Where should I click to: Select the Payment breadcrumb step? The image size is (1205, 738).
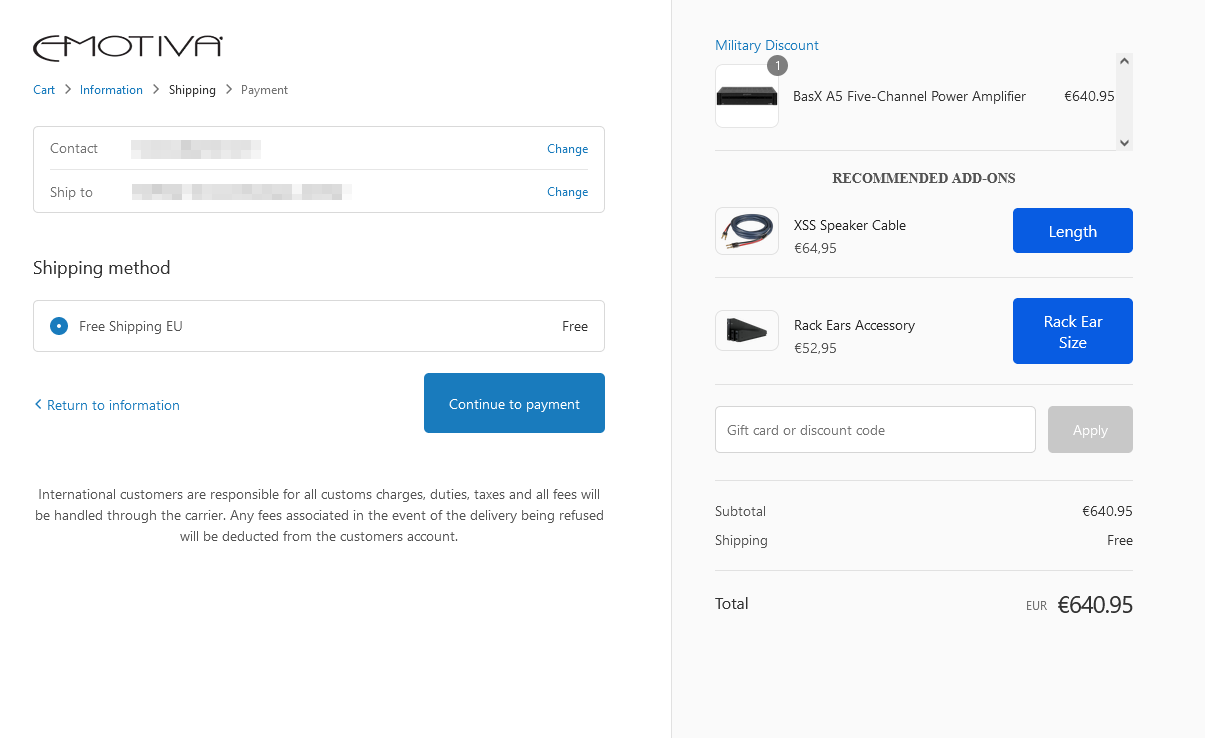point(264,90)
